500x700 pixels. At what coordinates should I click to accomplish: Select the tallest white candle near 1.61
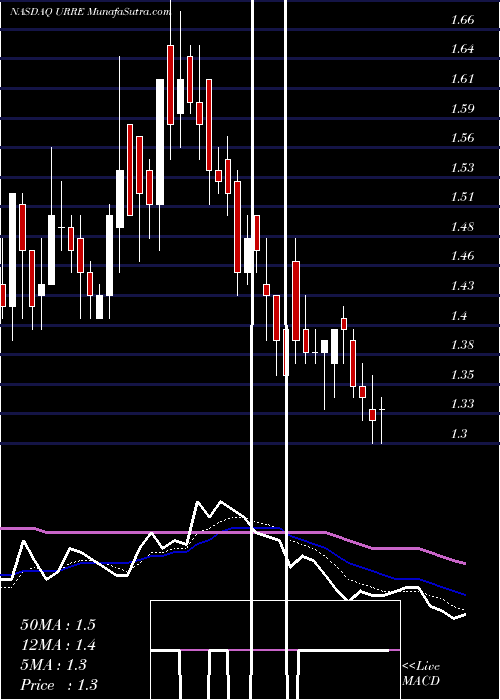[x=160, y=142]
